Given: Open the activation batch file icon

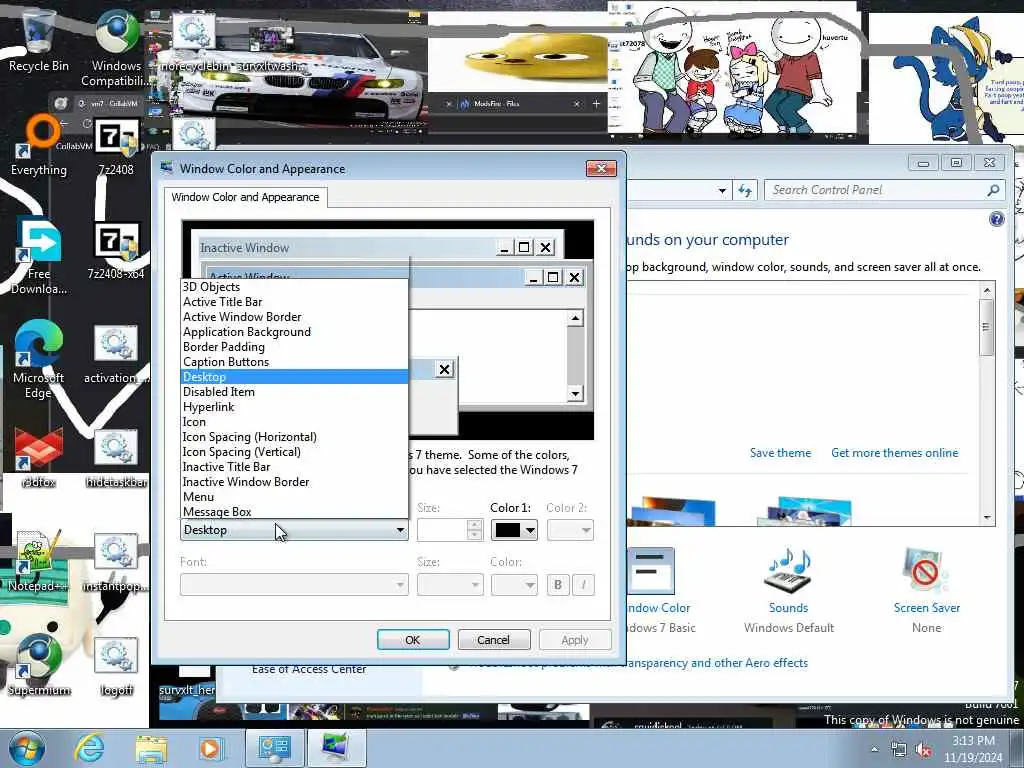Looking at the screenshot, I should coord(116,355).
